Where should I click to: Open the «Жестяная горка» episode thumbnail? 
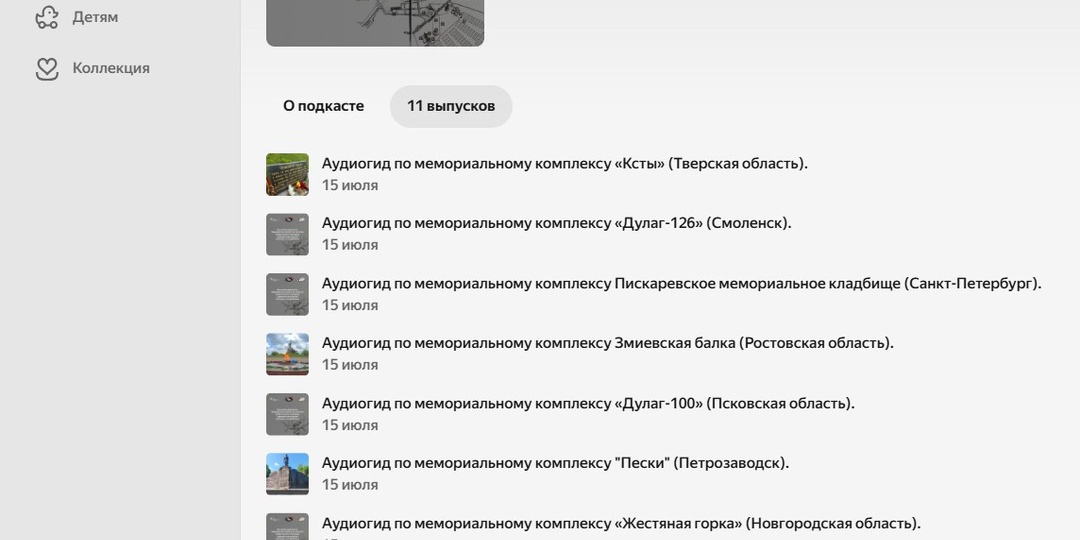point(287,527)
